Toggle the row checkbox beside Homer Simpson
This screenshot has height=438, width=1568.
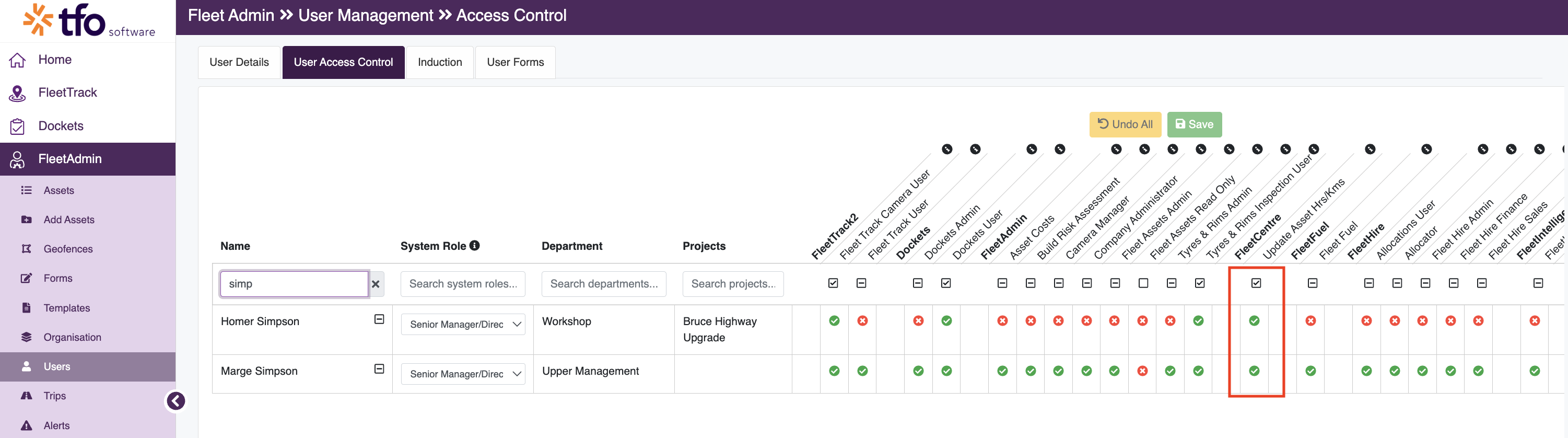coord(379,319)
